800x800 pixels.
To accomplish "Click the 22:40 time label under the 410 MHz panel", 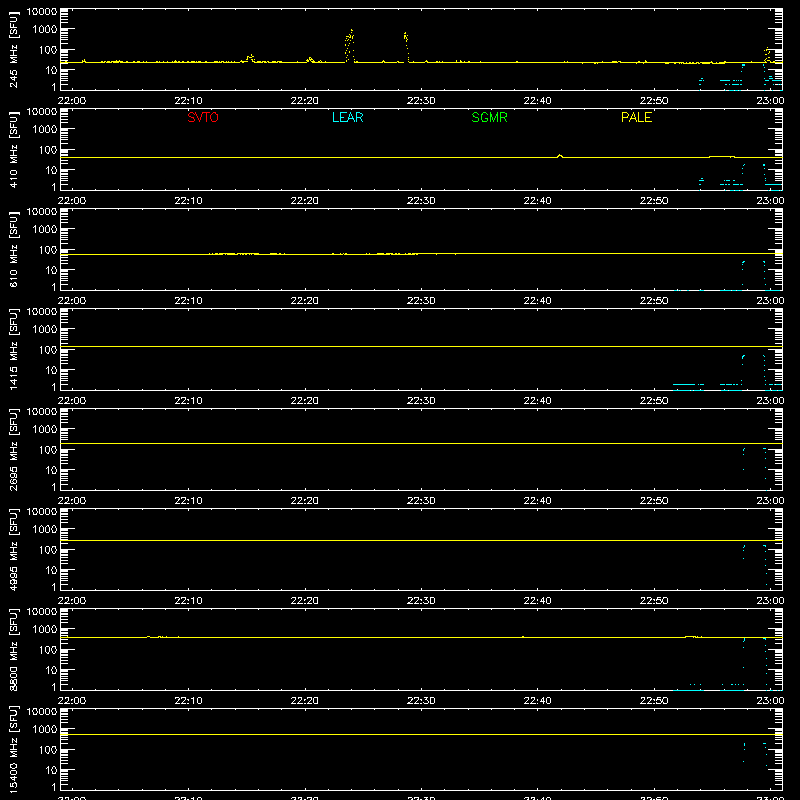I will [537, 201].
